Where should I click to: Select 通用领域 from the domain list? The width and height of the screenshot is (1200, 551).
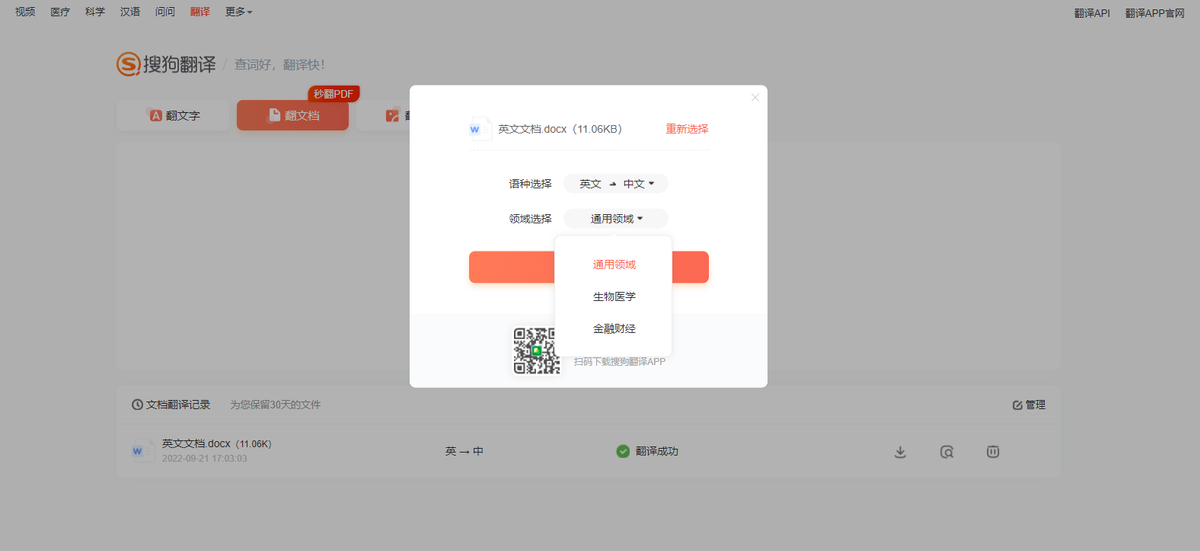614,265
